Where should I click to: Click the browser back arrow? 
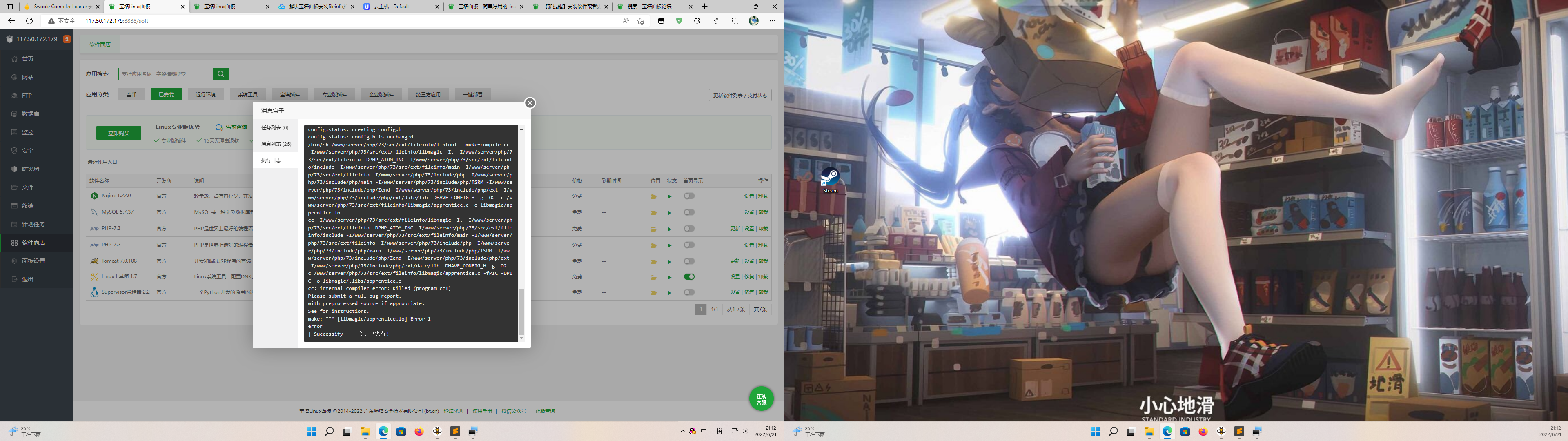pos(11,21)
